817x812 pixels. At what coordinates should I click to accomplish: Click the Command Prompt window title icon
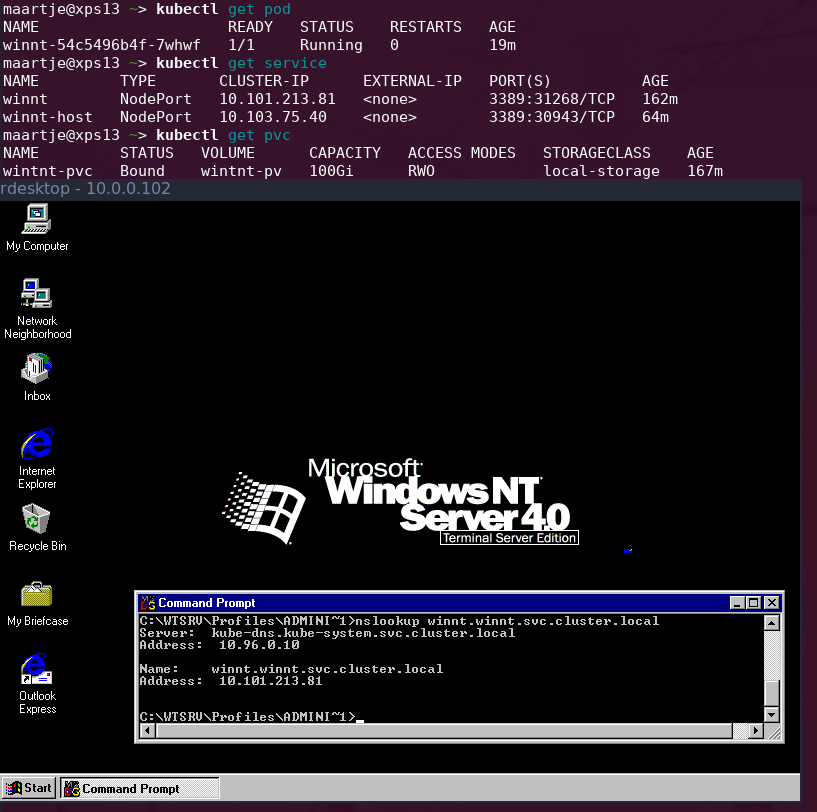pyautogui.click(x=148, y=603)
